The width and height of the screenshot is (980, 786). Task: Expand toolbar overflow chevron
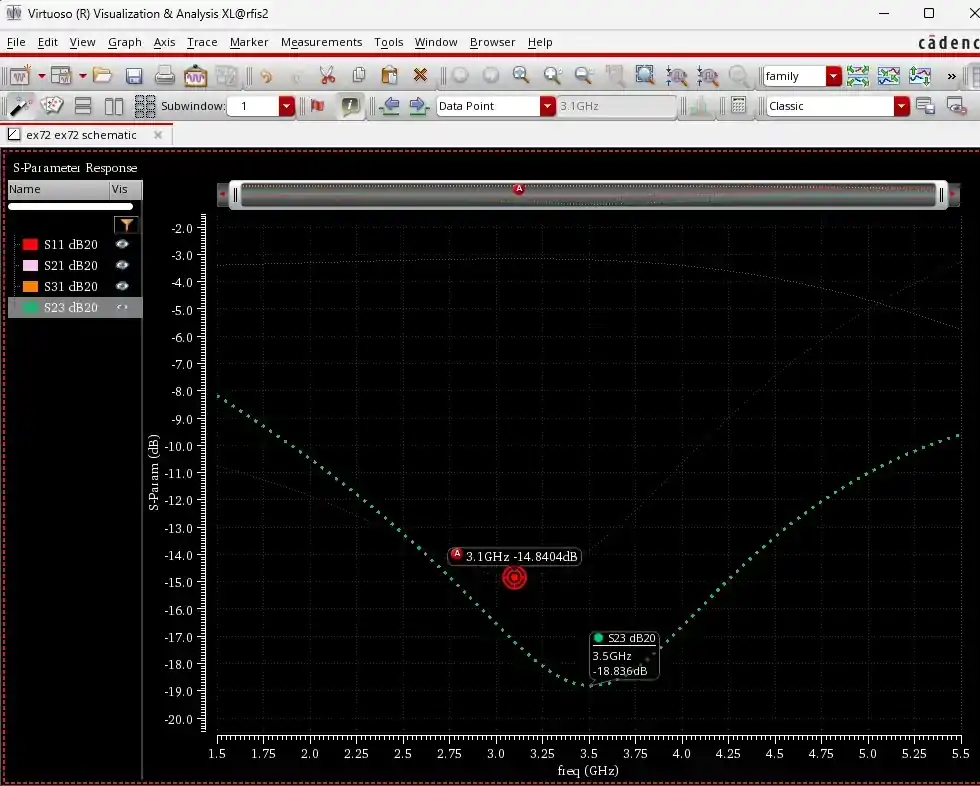[951, 76]
